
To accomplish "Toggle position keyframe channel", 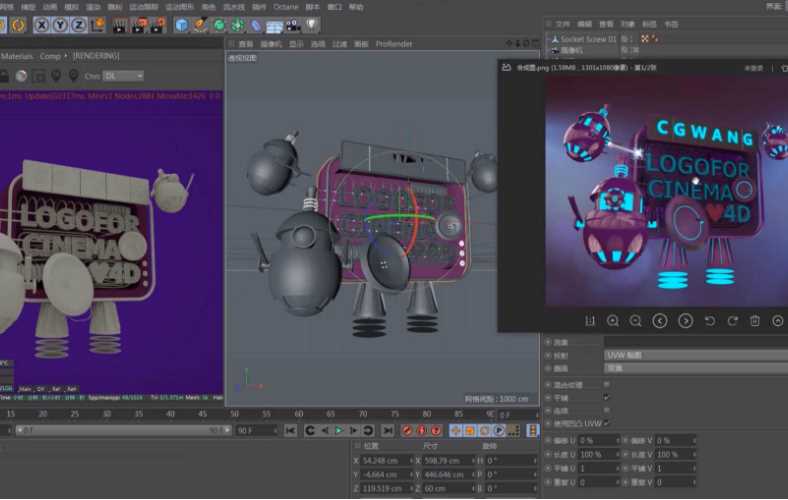I will pos(455,430).
